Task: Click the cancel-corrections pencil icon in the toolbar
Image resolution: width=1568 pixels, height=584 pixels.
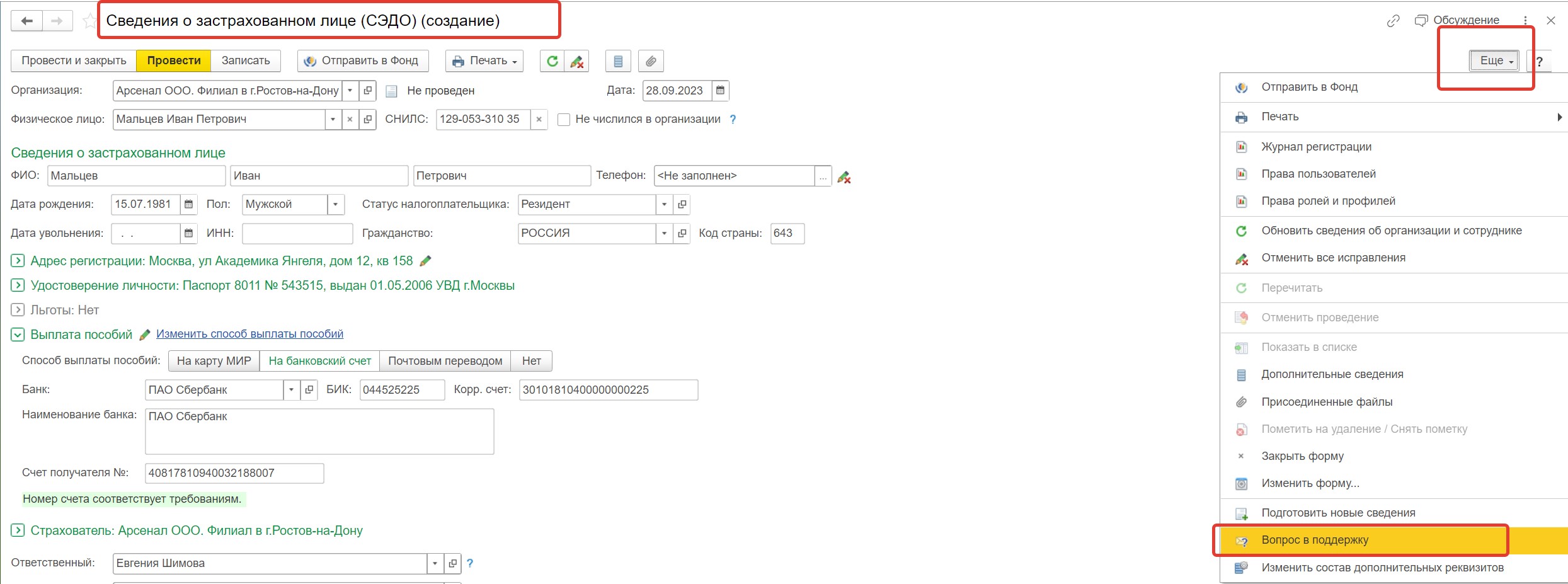Action: [576, 61]
